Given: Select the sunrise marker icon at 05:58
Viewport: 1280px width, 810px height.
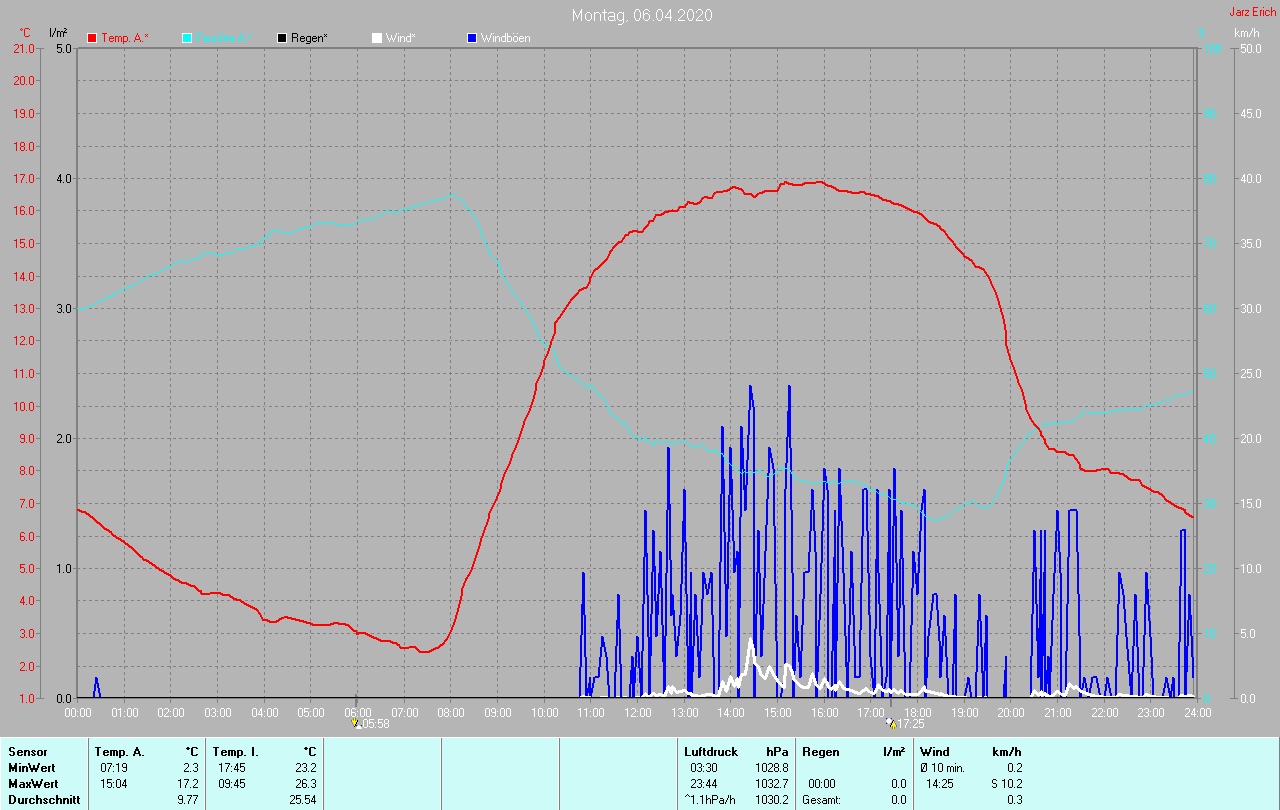Looking at the screenshot, I should coord(356,723).
